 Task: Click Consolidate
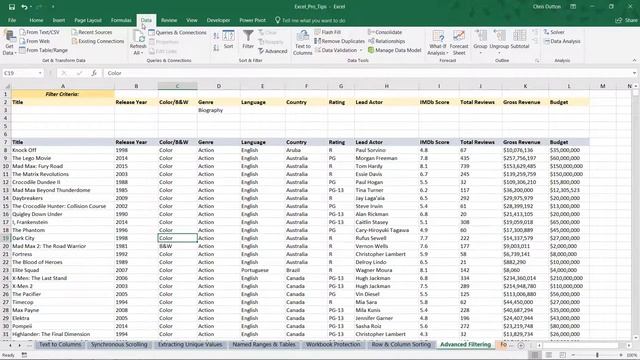[x=385, y=32]
